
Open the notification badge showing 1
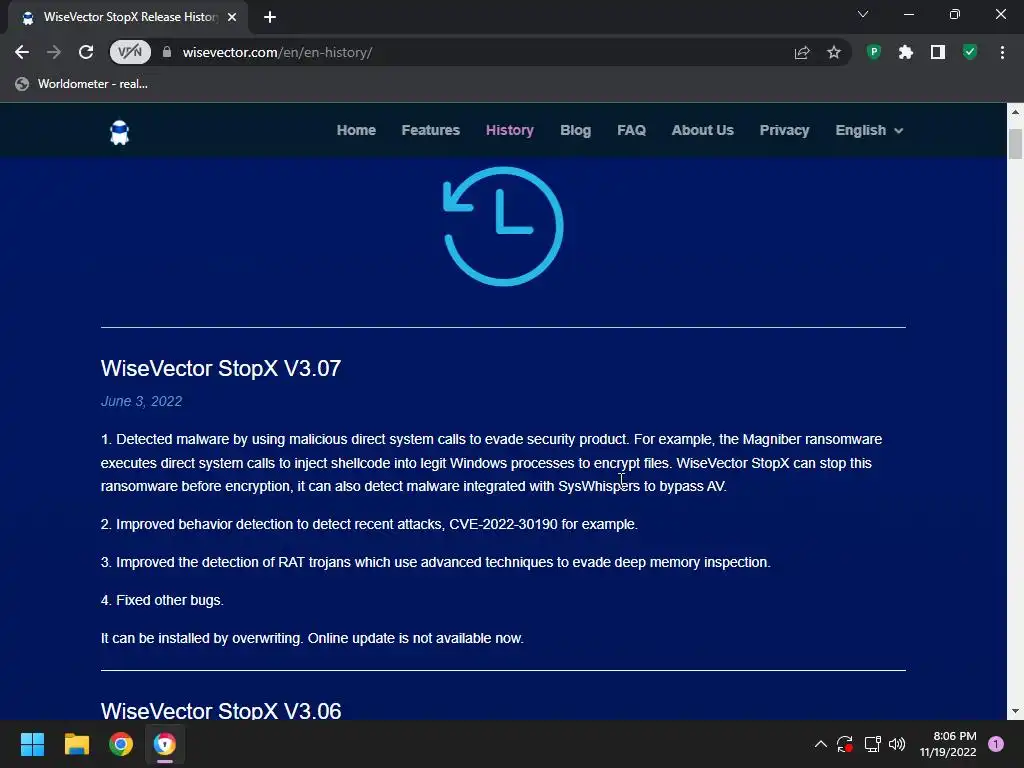click(x=996, y=744)
